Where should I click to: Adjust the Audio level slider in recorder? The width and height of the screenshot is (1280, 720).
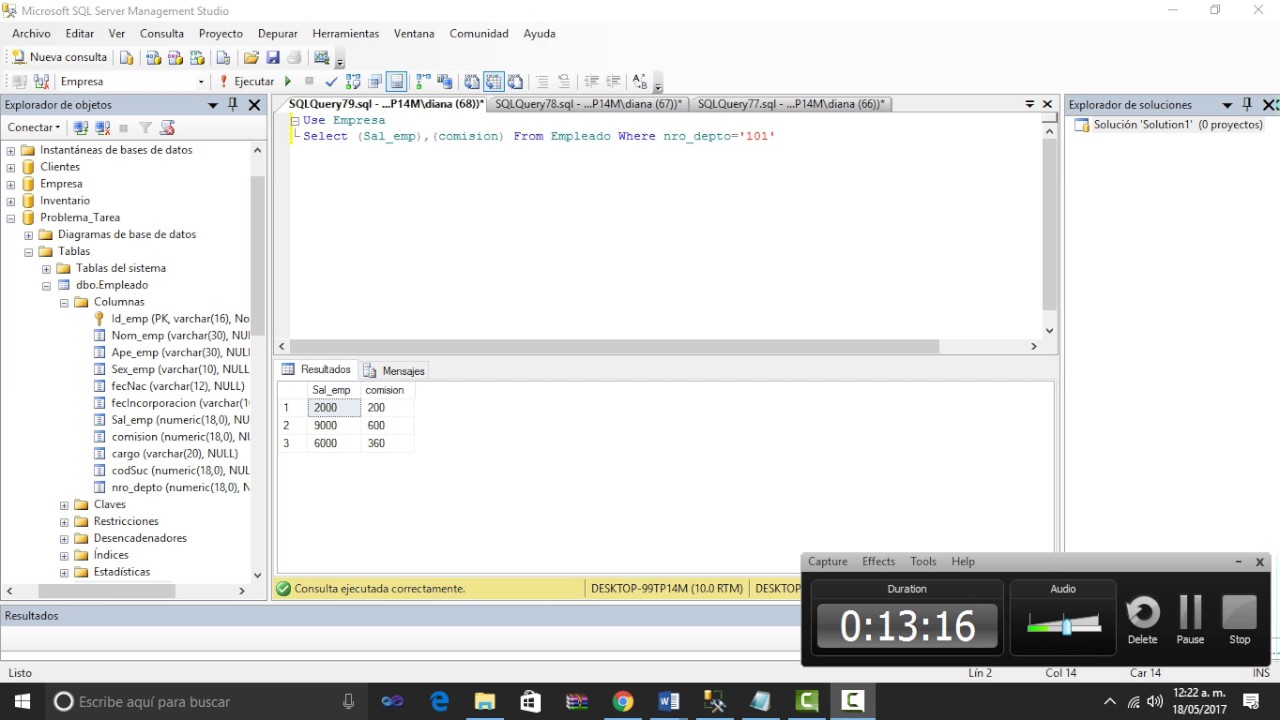coord(1066,625)
